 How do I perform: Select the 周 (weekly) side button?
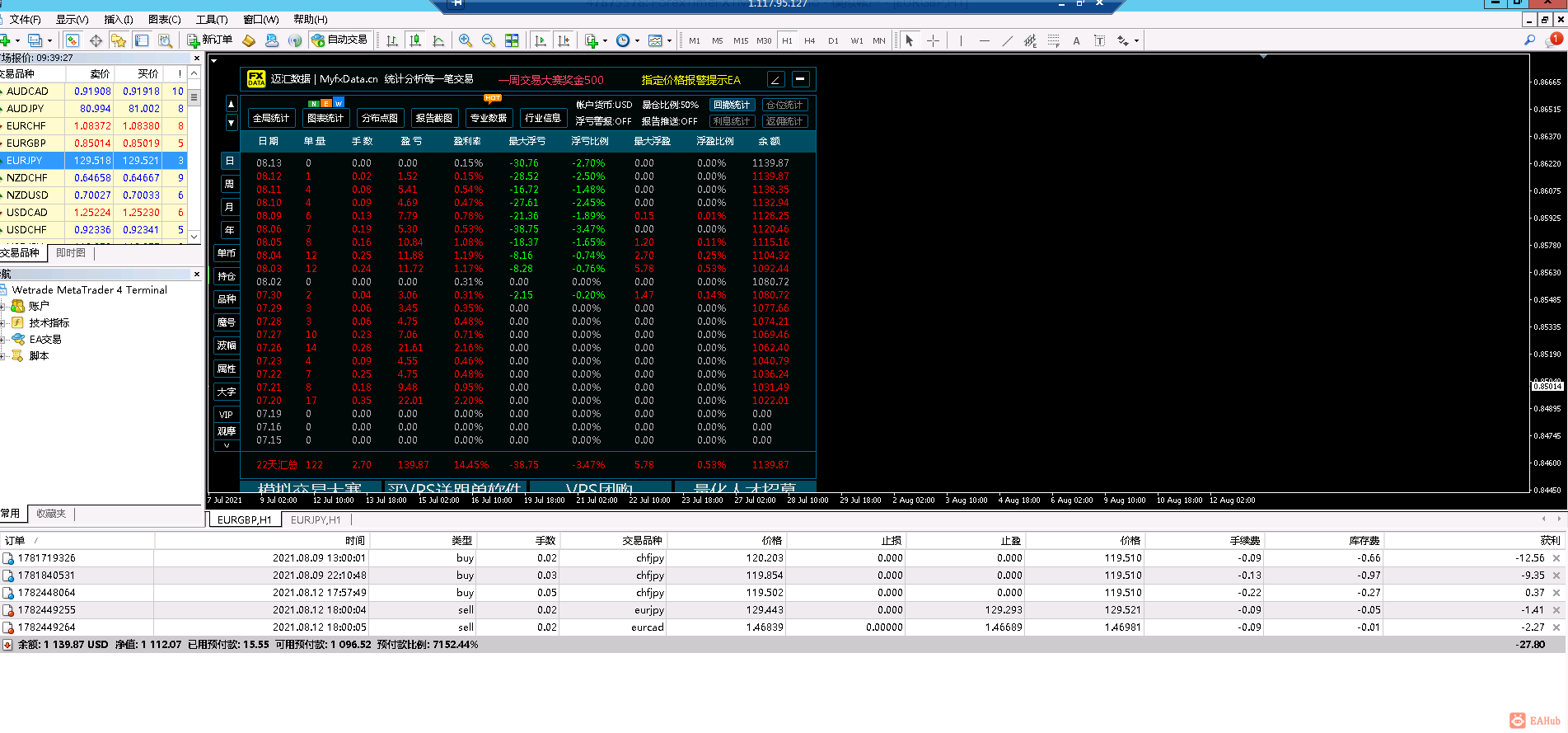pyautogui.click(x=229, y=184)
